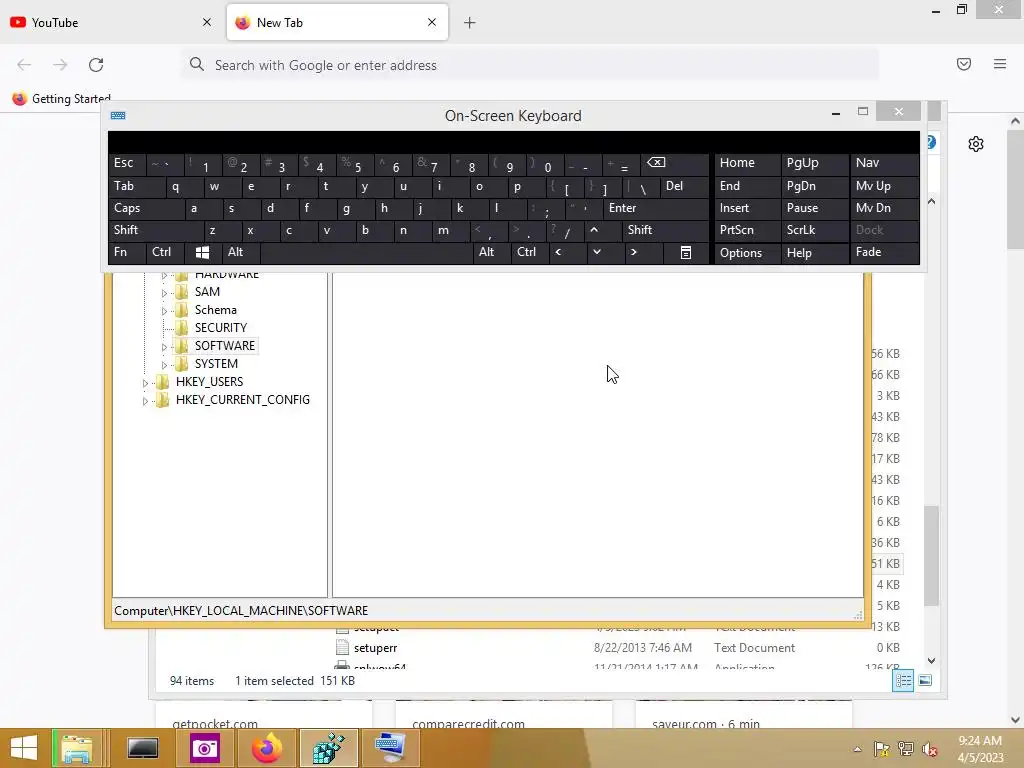The width and height of the screenshot is (1024, 768).
Task: Expand the SYSTEM registry key
Action: (165, 365)
